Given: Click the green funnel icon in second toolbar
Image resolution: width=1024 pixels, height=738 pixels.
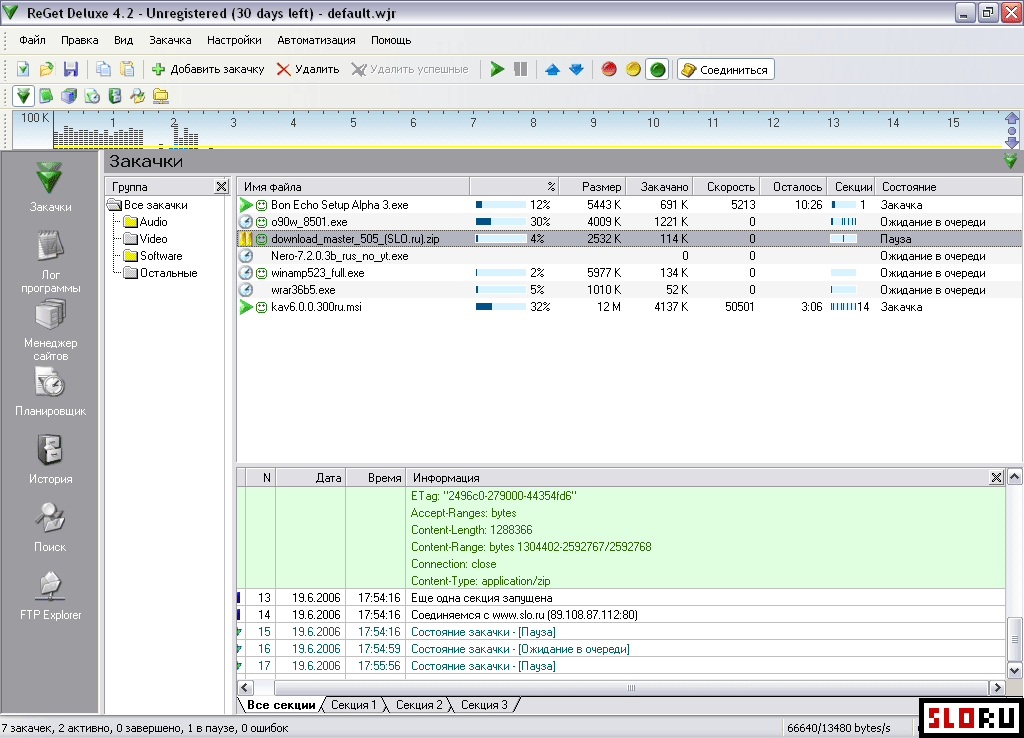Looking at the screenshot, I should [x=24, y=96].
